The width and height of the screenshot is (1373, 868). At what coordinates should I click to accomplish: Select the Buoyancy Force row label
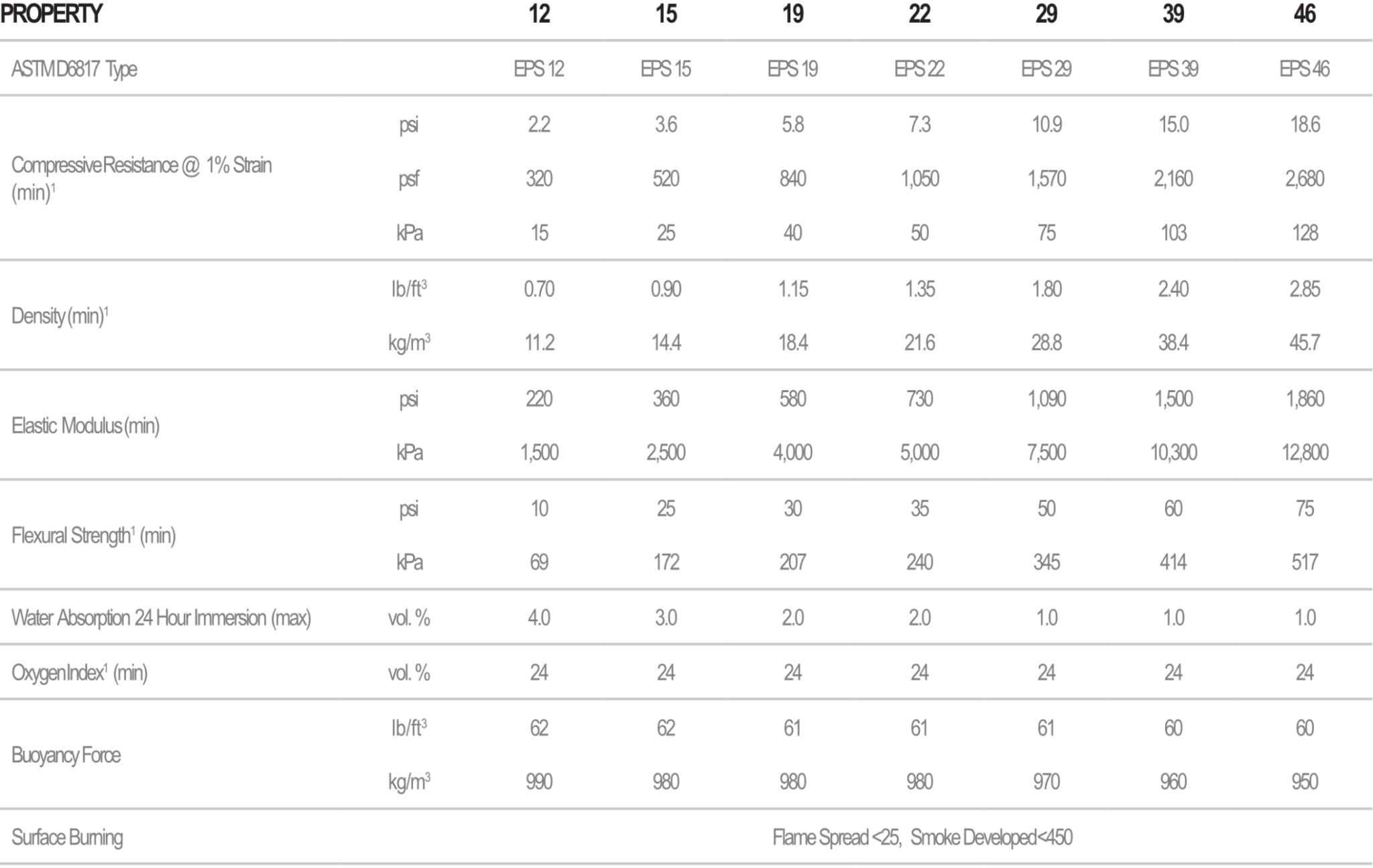coord(66,755)
